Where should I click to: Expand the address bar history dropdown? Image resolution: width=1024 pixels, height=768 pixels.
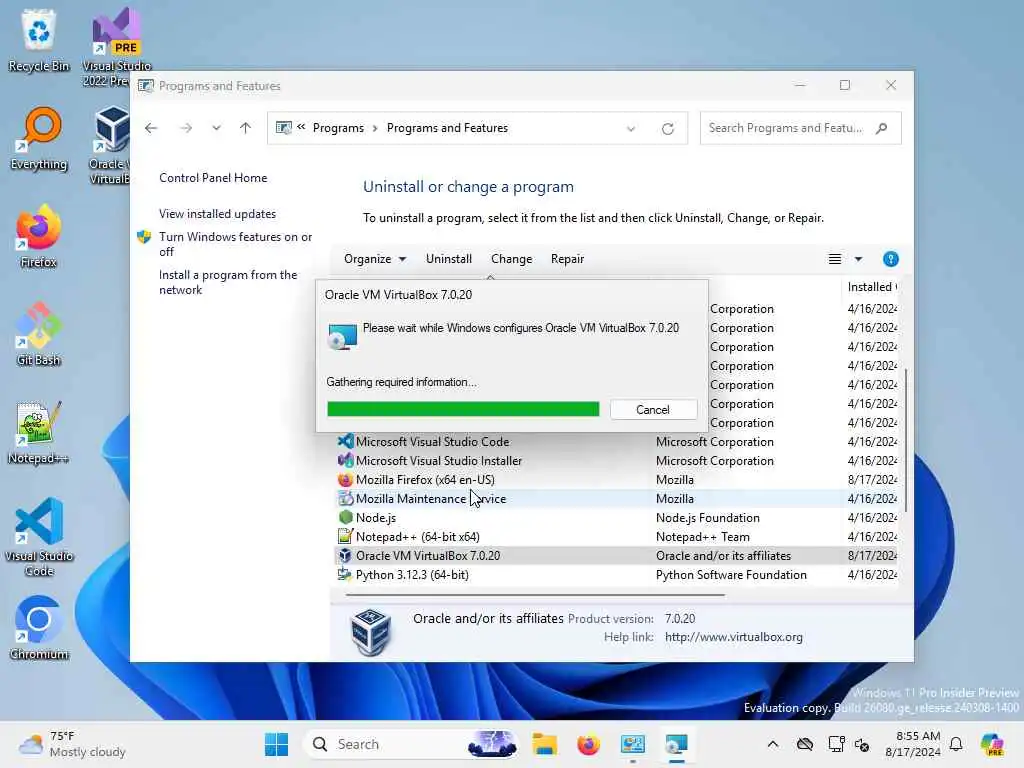(x=631, y=129)
